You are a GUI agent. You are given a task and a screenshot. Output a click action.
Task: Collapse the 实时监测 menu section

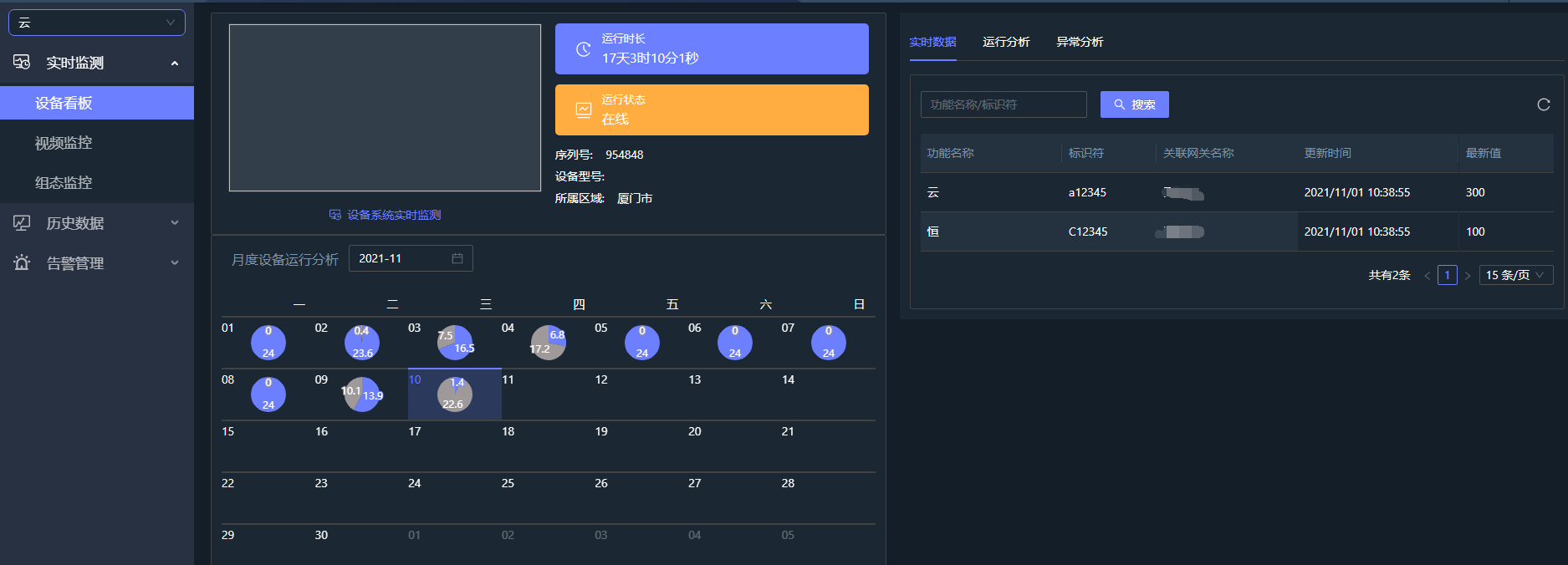pyautogui.click(x=174, y=64)
